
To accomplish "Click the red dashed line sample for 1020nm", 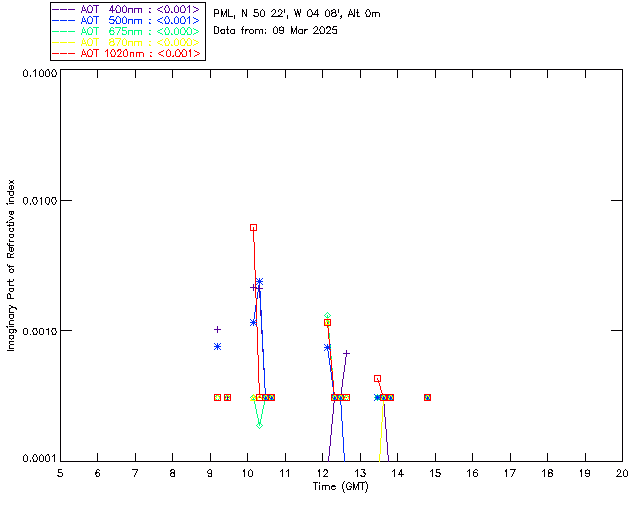I will pos(63,53).
